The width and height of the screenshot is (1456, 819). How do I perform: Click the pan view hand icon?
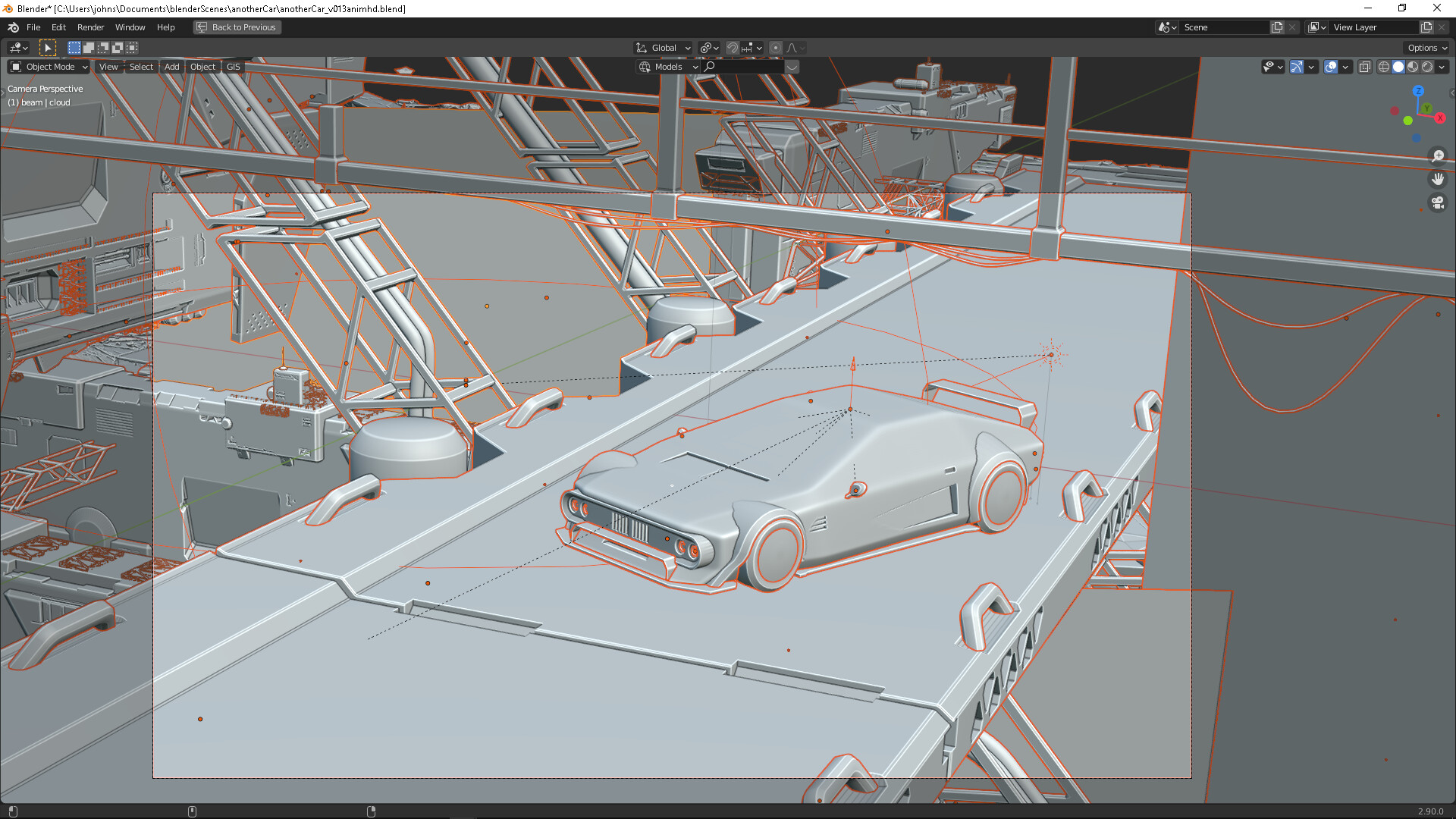[1437, 179]
